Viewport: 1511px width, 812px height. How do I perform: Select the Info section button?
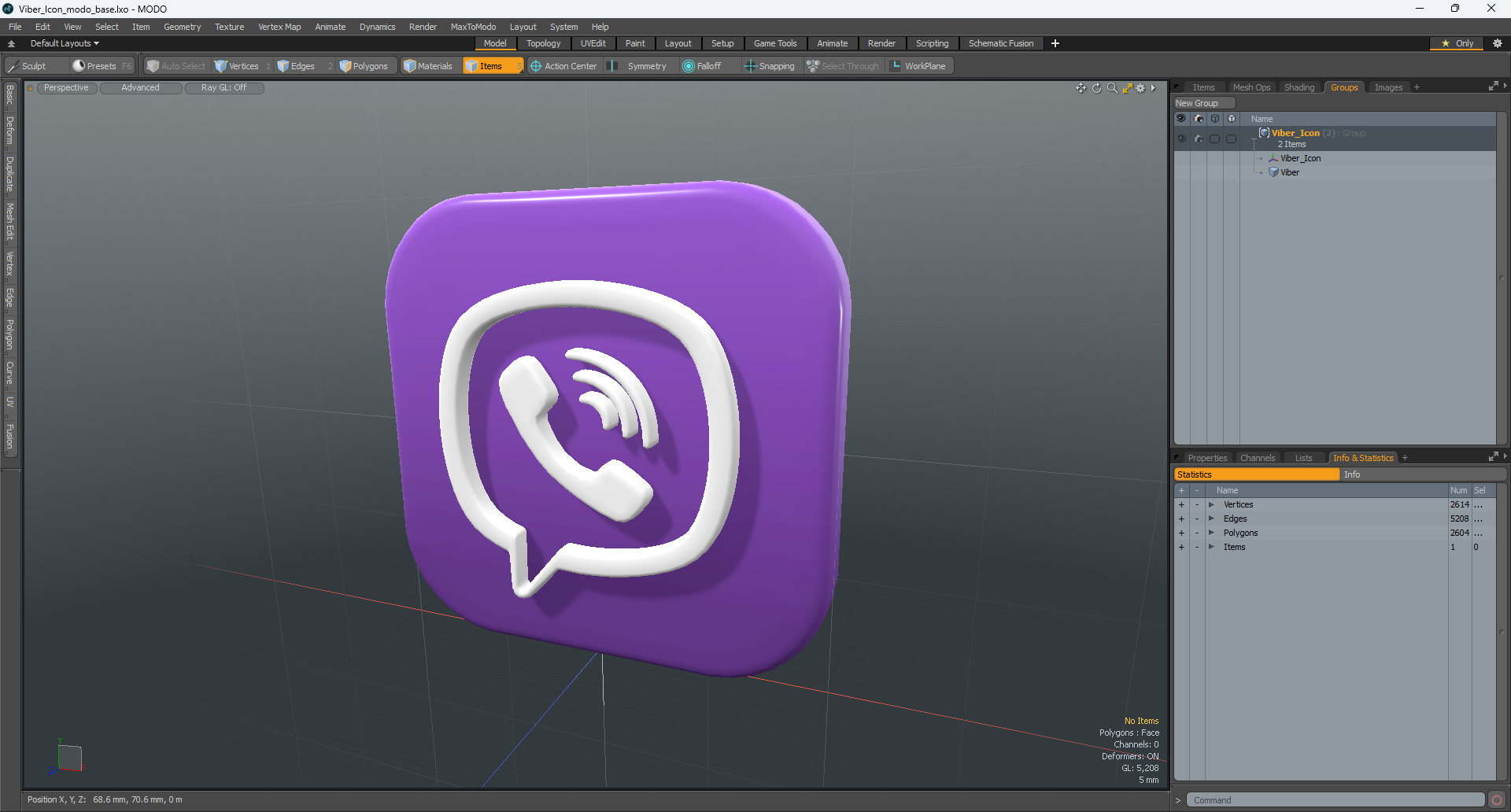(x=1423, y=474)
